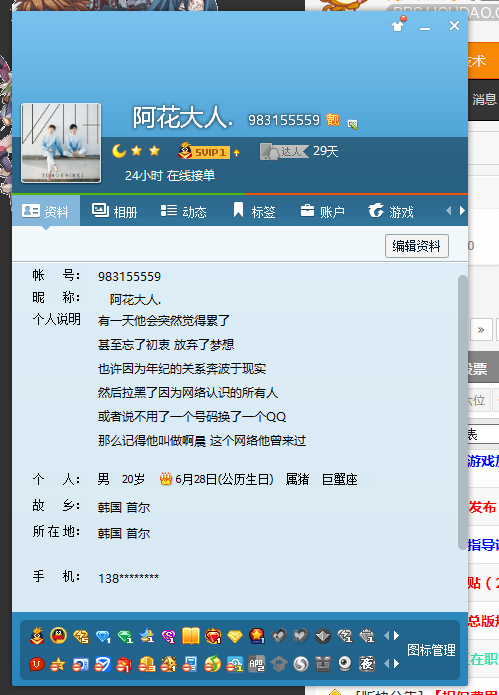The width and height of the screenshot is (499, 695).
Task: Open the skin changer shirt icon
Action: tap(398, 25)
